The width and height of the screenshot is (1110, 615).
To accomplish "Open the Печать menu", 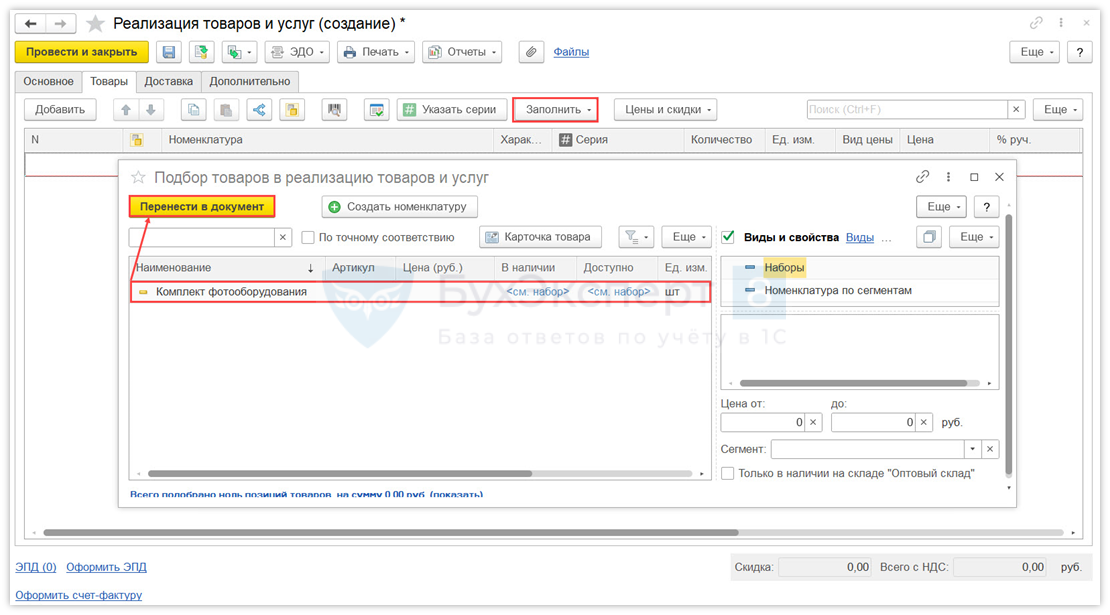I will [x=376, y=52].
